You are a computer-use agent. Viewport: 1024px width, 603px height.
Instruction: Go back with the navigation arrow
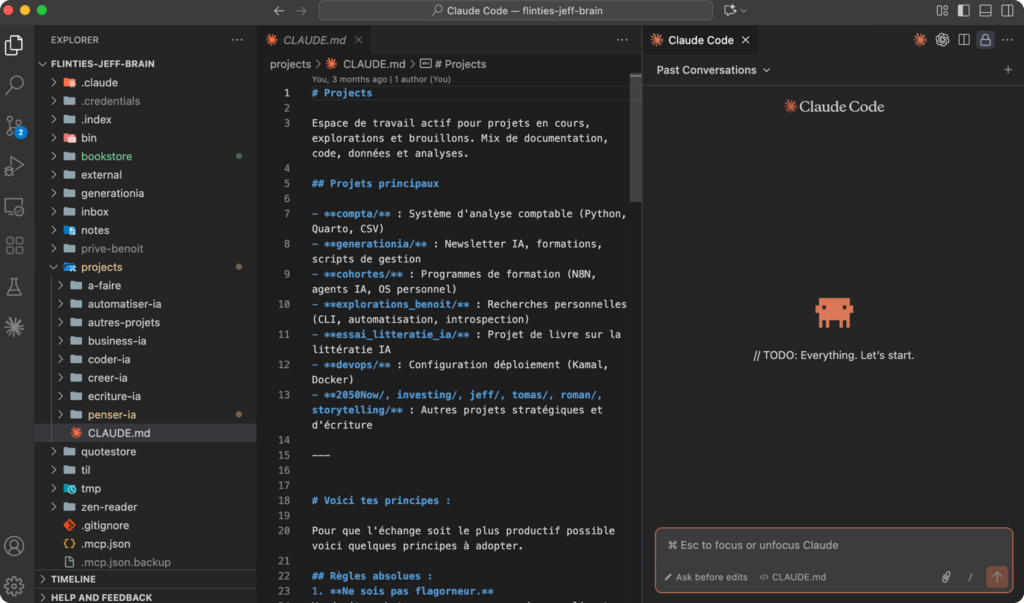click(x=279, y=10)
